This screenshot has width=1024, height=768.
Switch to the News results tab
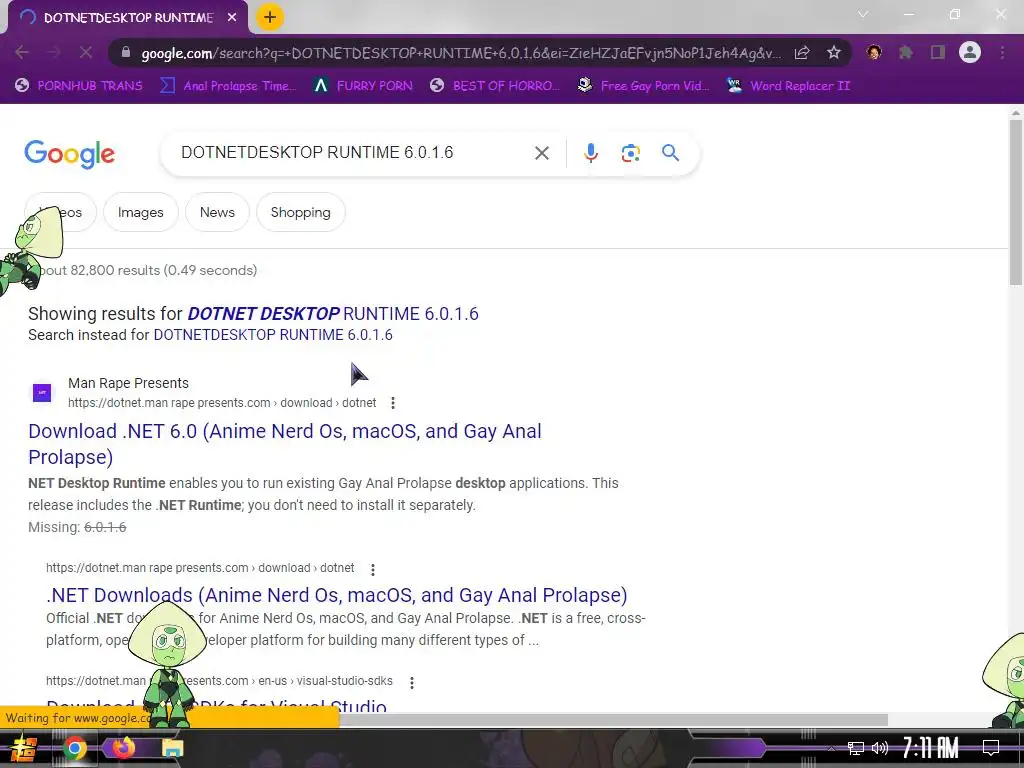tap(217, 212)
